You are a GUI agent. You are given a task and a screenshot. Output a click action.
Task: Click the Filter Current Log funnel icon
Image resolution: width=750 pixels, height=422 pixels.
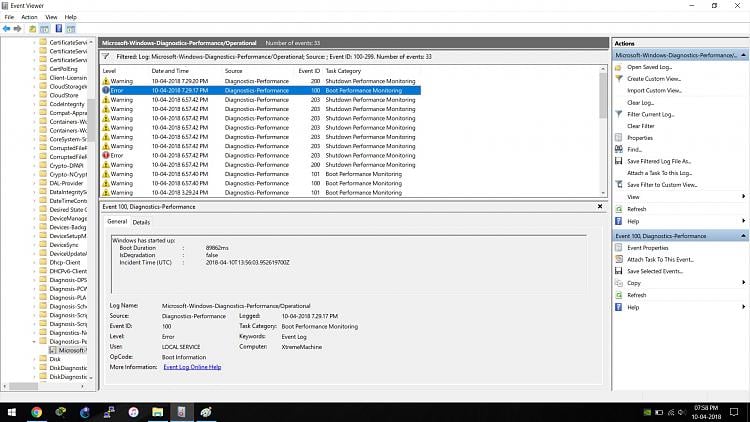pos(618,114)
